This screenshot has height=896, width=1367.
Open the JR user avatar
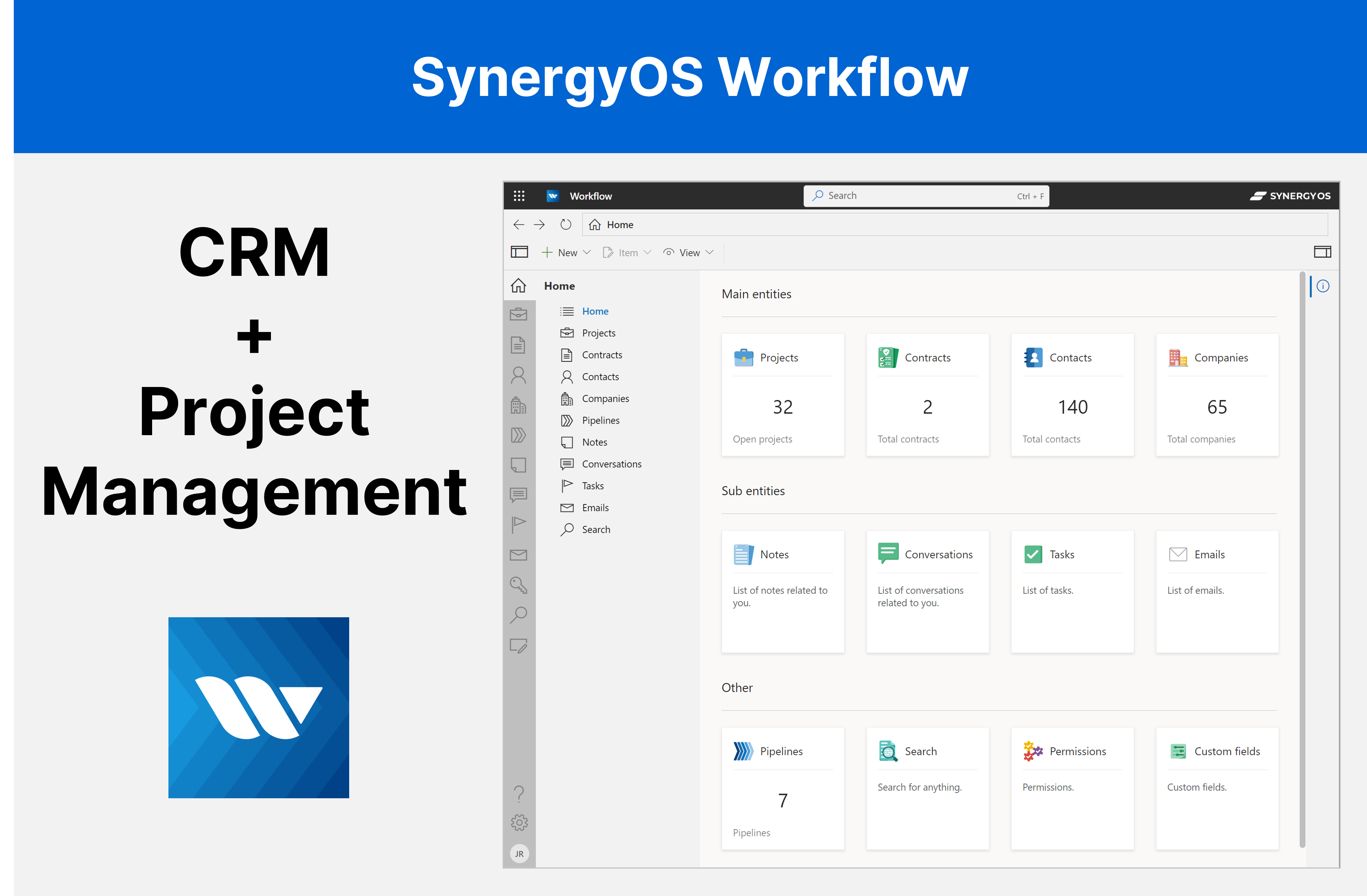click(519, 854)
